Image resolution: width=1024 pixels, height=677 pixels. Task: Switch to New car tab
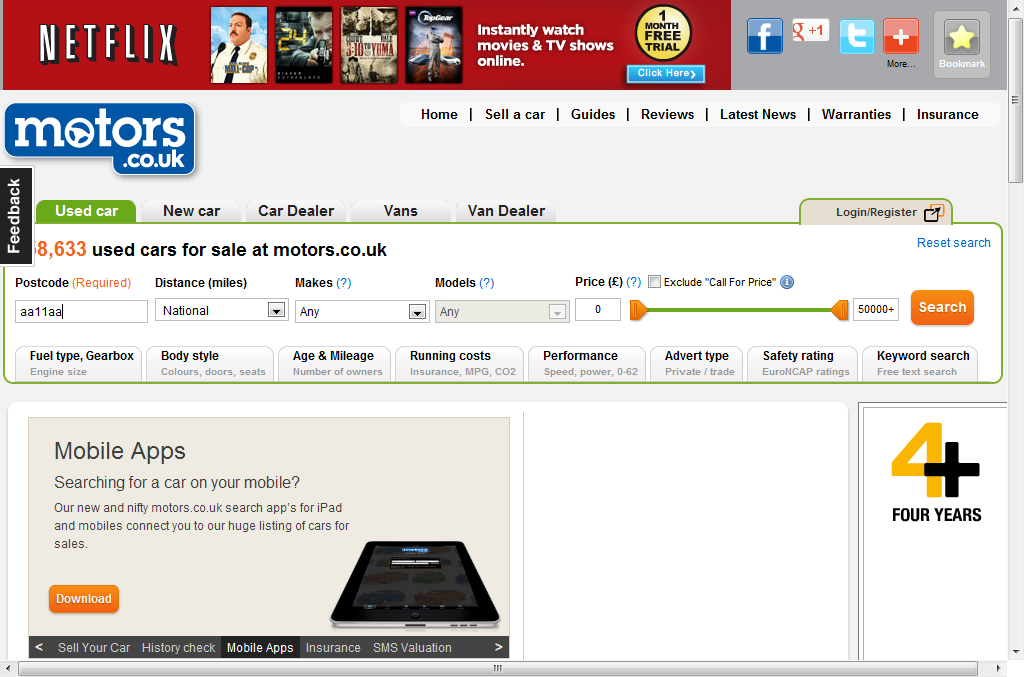pos(191,211)
